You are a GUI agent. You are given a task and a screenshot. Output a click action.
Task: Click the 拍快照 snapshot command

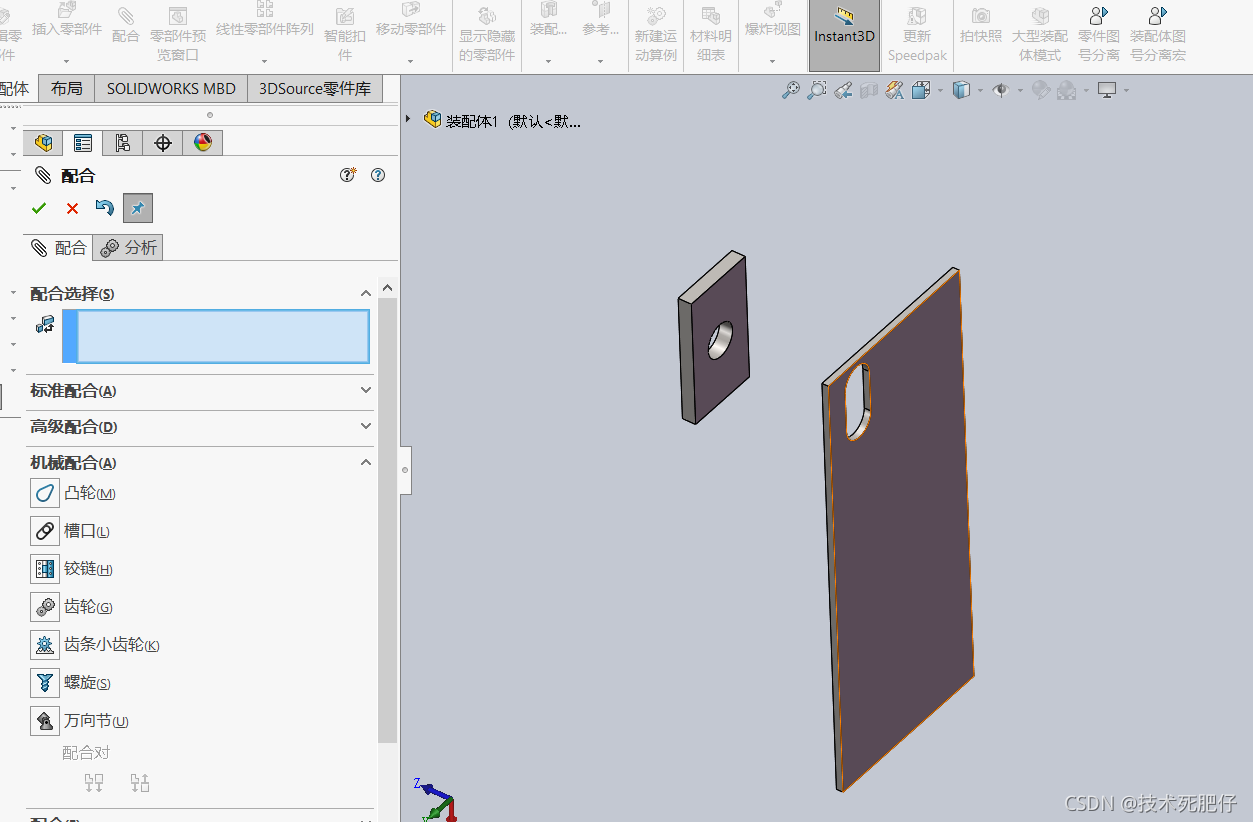pyautogui.click(x=981, y=25)
